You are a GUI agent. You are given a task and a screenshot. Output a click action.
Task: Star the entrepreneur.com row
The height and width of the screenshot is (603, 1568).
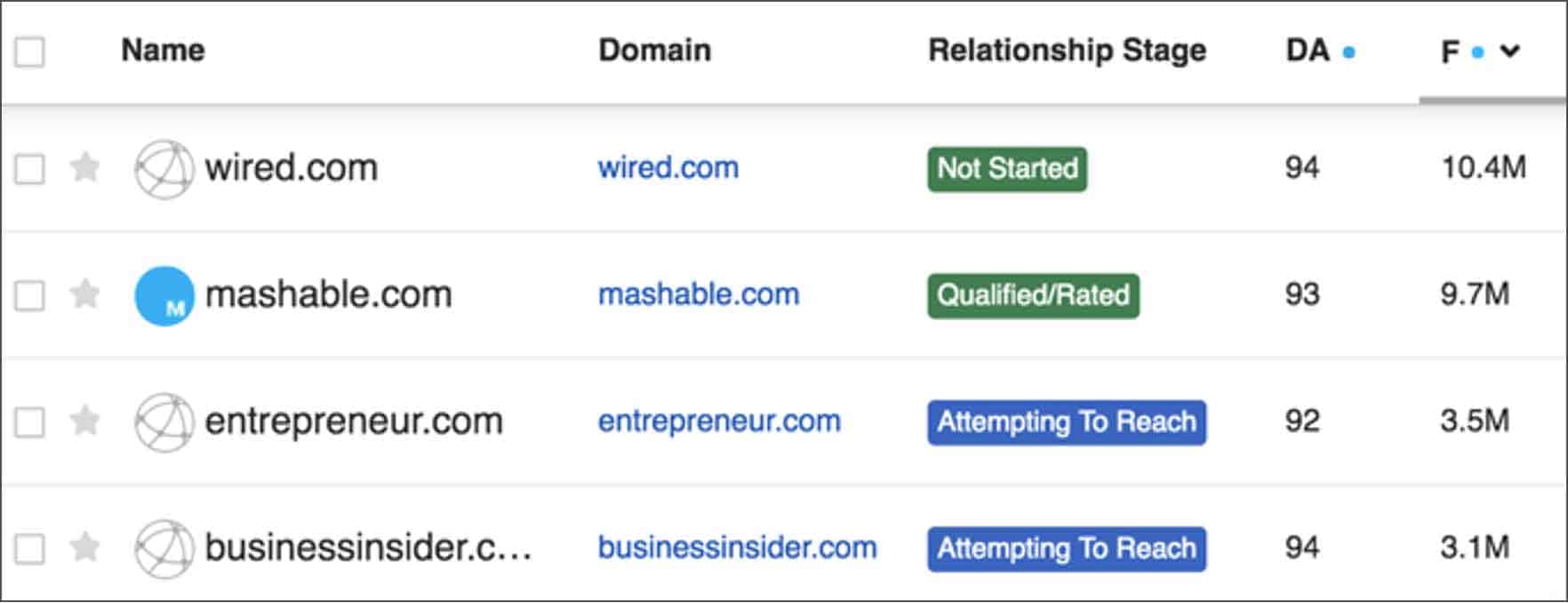(x=85, y=421)
